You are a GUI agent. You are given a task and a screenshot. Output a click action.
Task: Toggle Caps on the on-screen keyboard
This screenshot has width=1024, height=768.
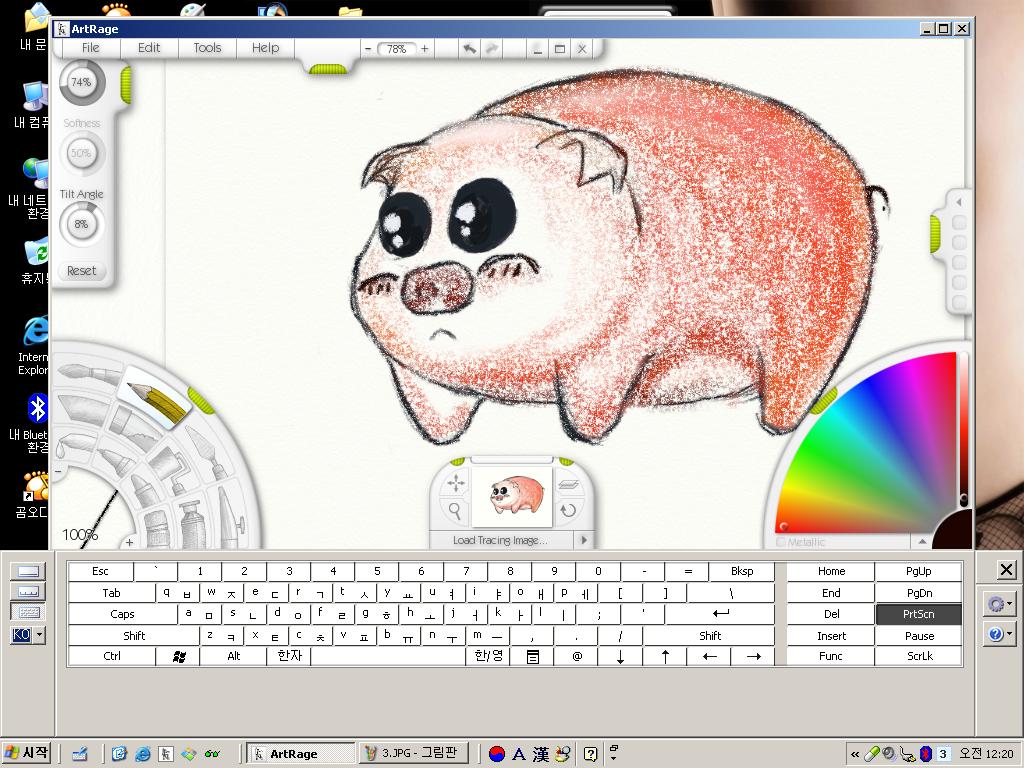click(122, 614)
